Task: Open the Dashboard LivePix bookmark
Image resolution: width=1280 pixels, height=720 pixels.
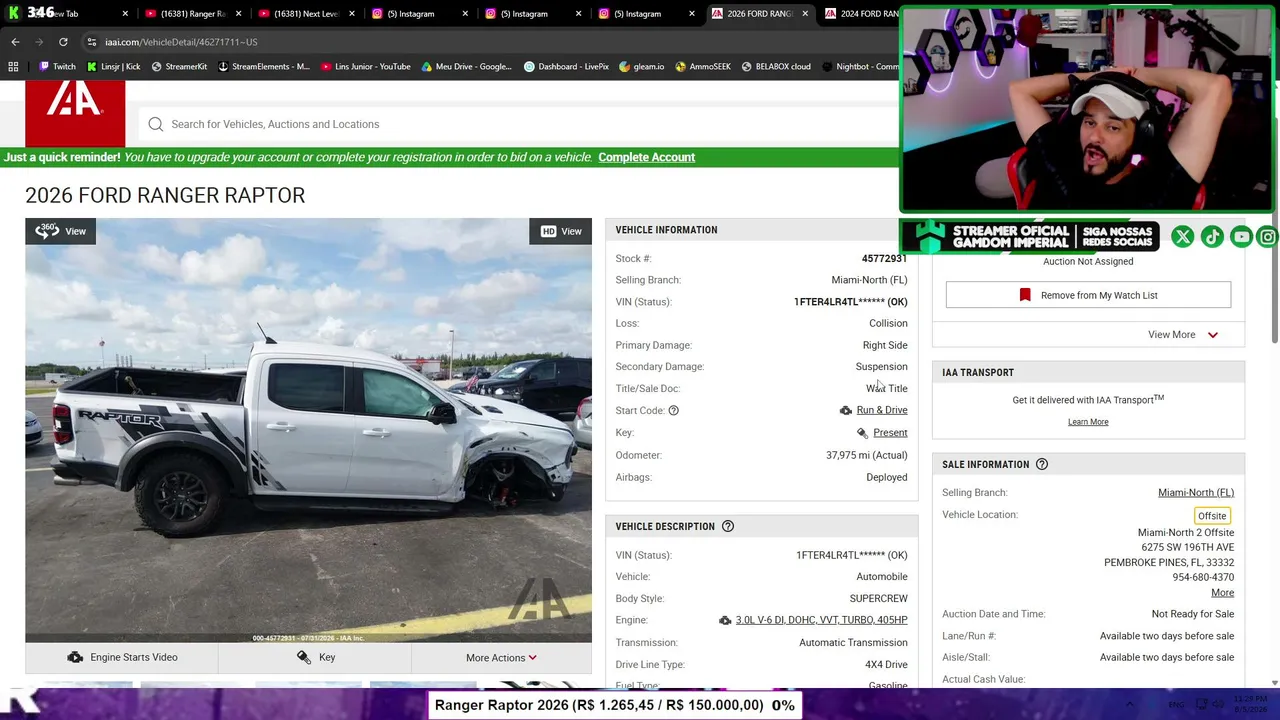Action: coord(566,67)
